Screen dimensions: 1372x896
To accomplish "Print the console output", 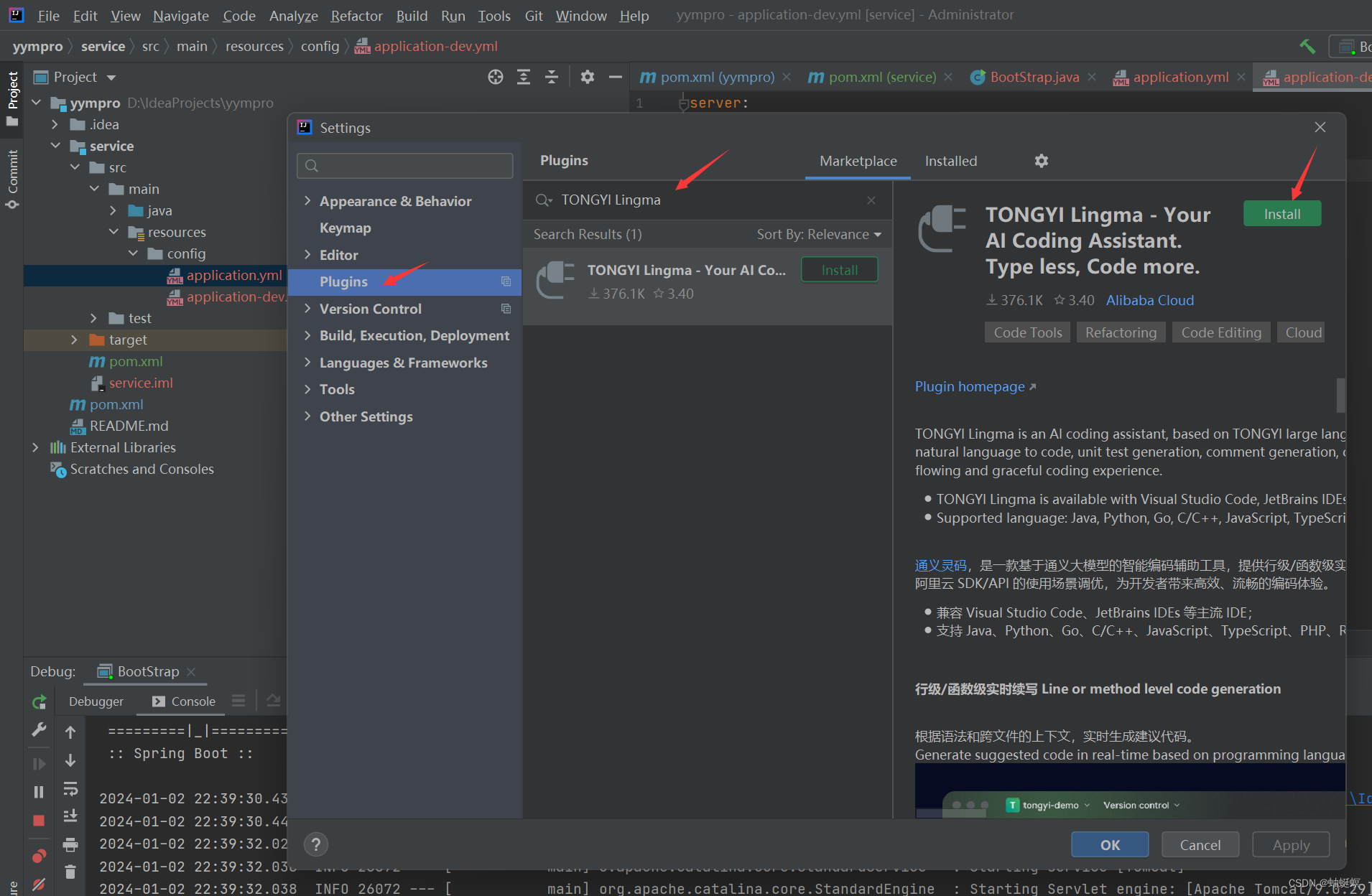I will tap(70, 844).
